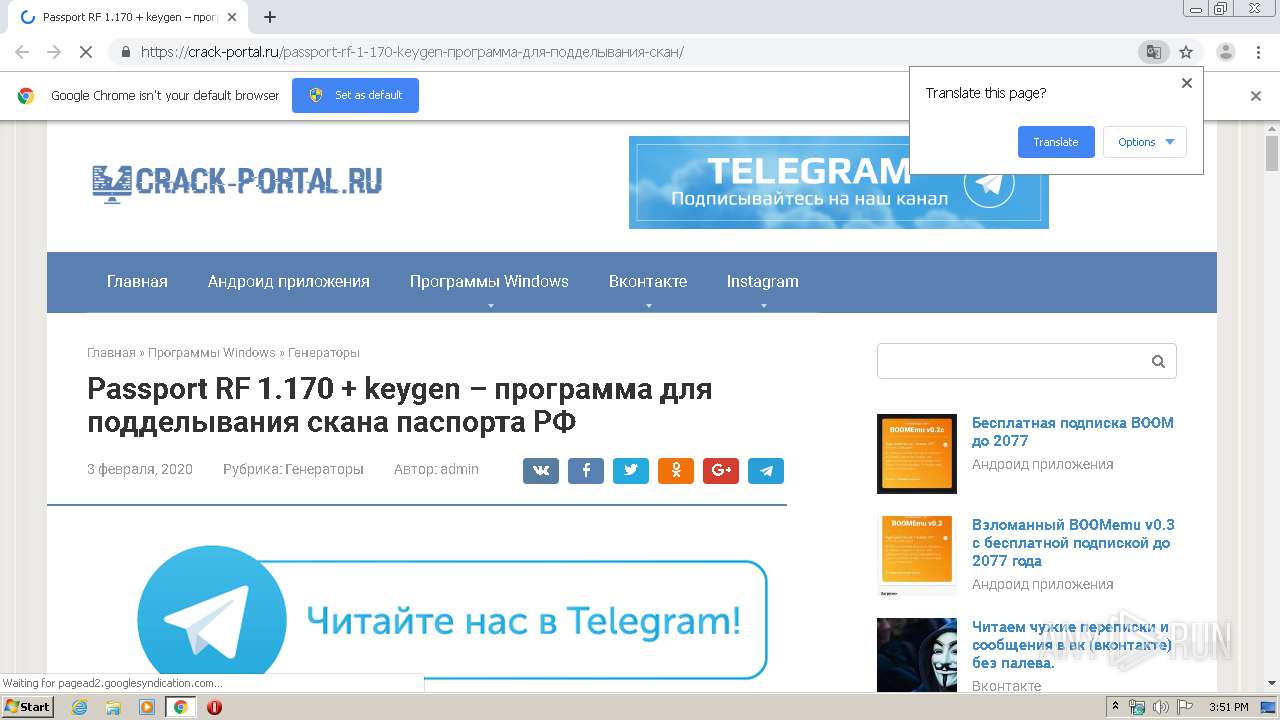This screenshot has width=1280, height=720.
Task: Click the Автор: admin text
Action: click(x=436, y=469)
